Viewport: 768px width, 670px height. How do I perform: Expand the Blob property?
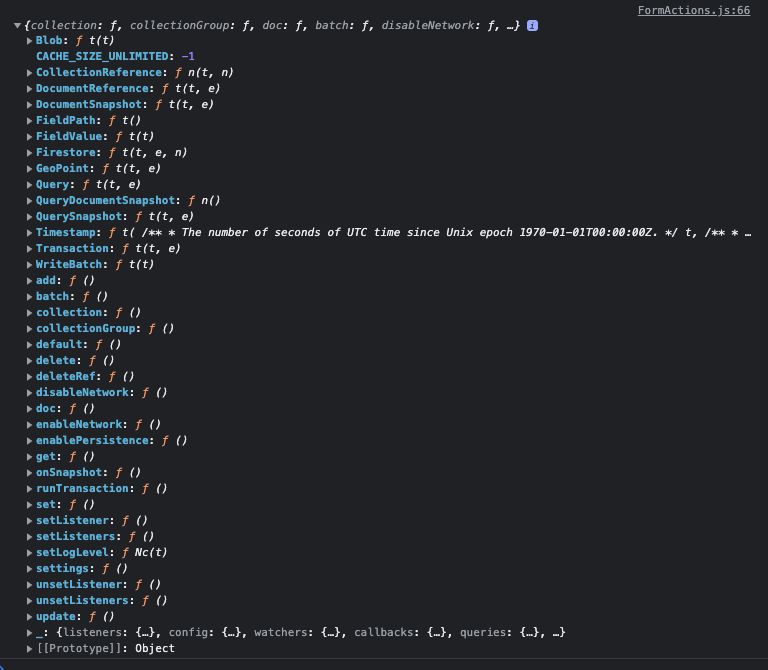(x=29, y=41)
